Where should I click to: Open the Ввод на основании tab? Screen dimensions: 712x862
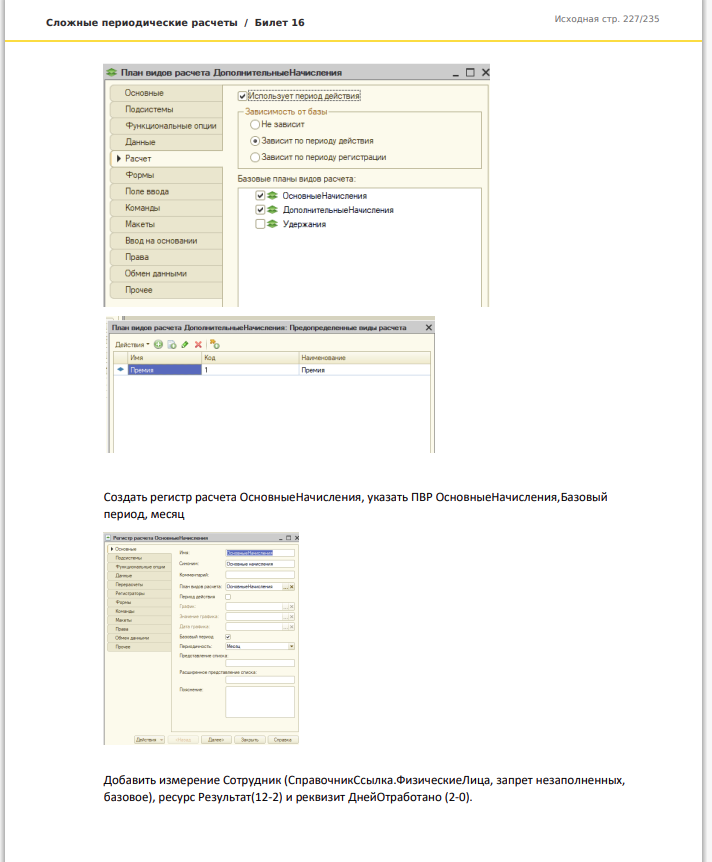coord(166,241)
